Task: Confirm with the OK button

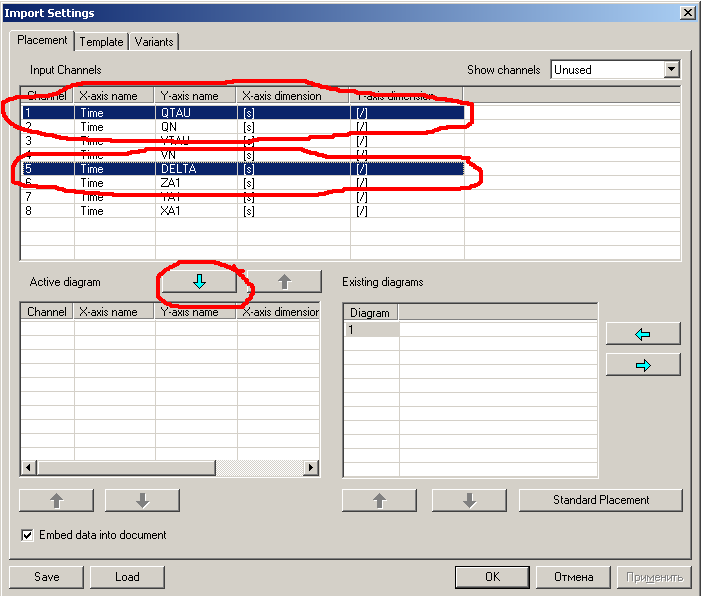Action: (x=492, y=577)
